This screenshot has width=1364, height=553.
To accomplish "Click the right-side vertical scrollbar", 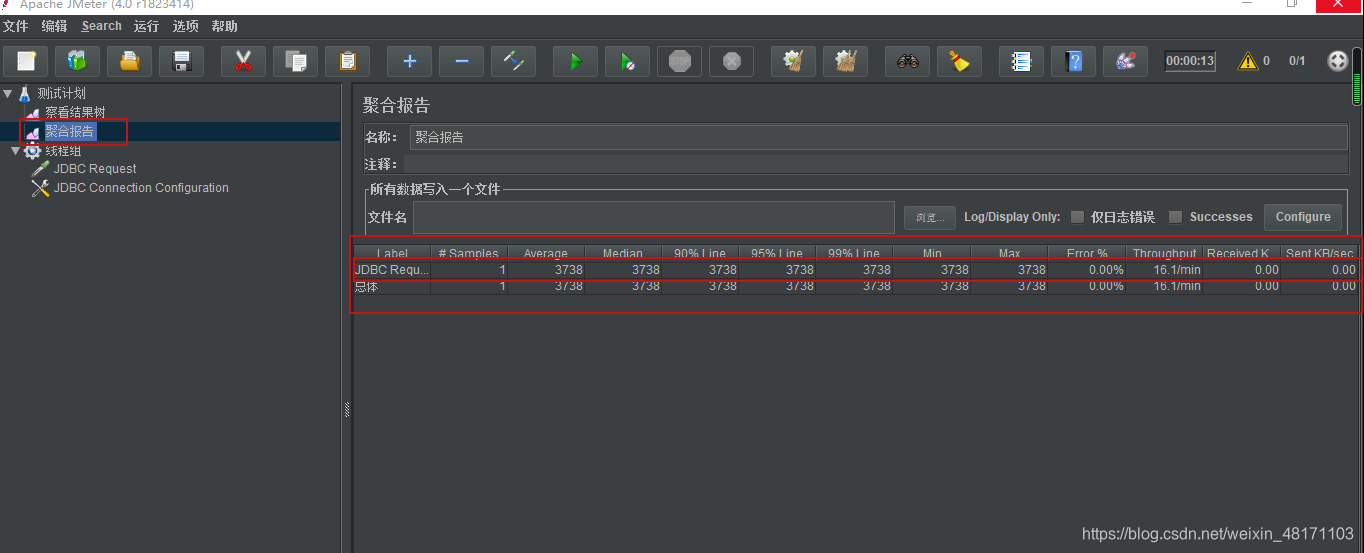I will coord(1356,79).
